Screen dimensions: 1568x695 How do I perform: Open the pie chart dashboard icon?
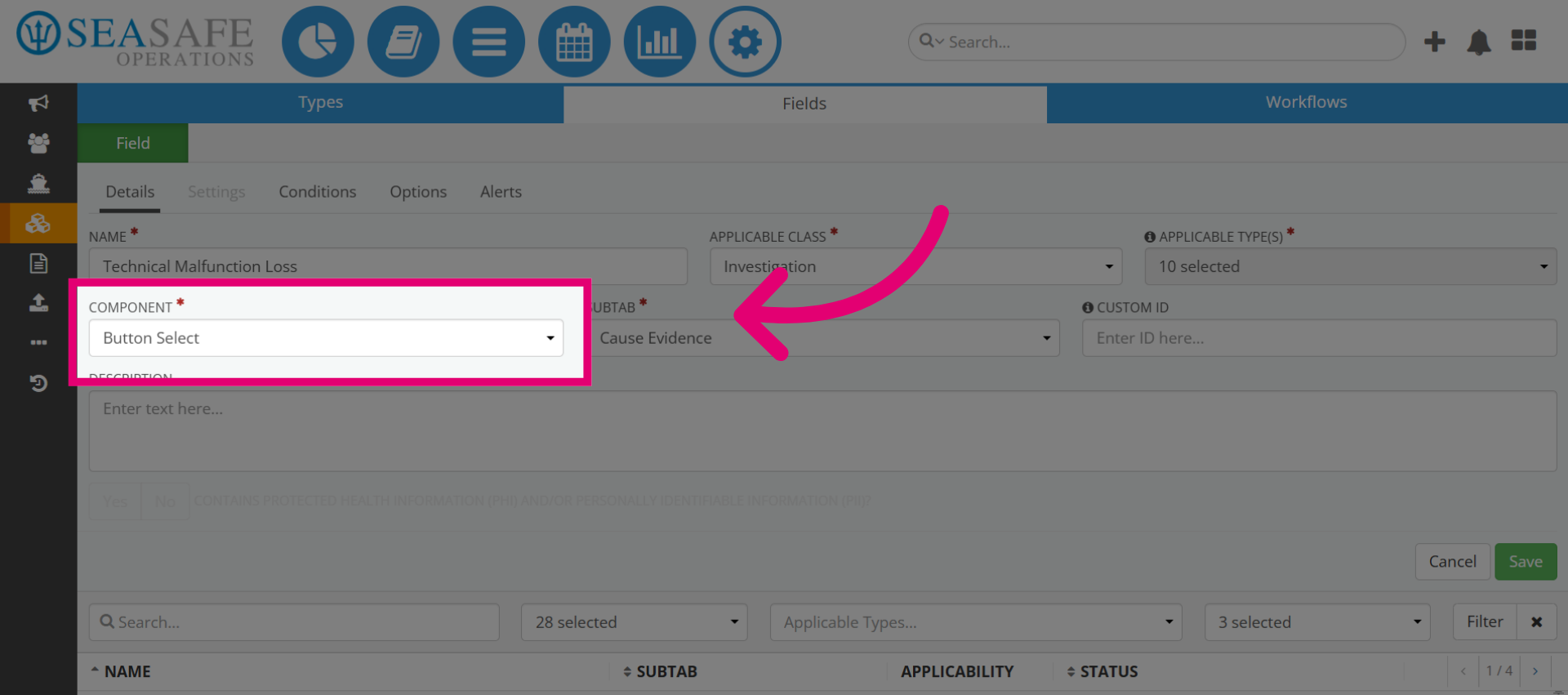318,42
